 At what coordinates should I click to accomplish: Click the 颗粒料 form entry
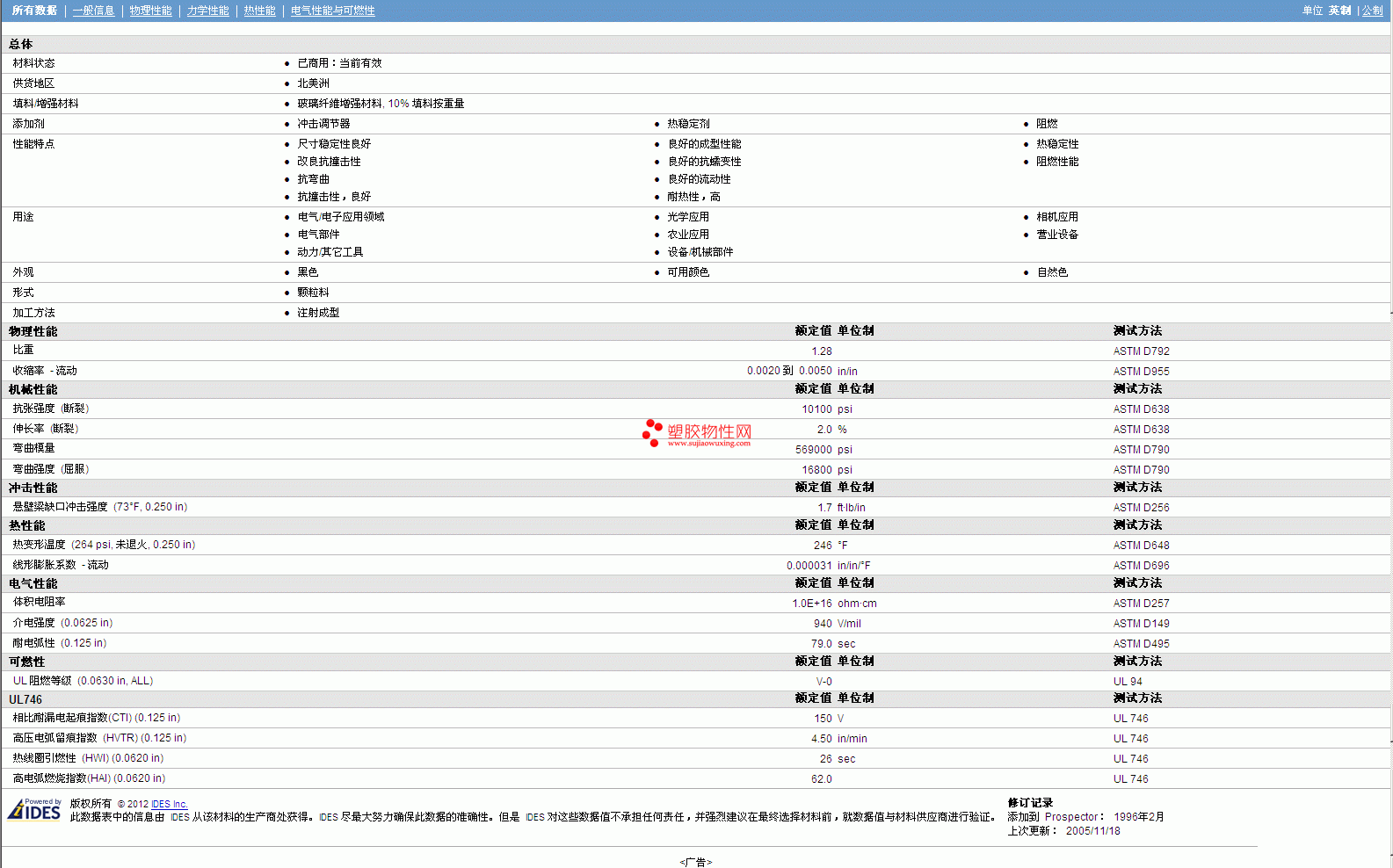313,293
